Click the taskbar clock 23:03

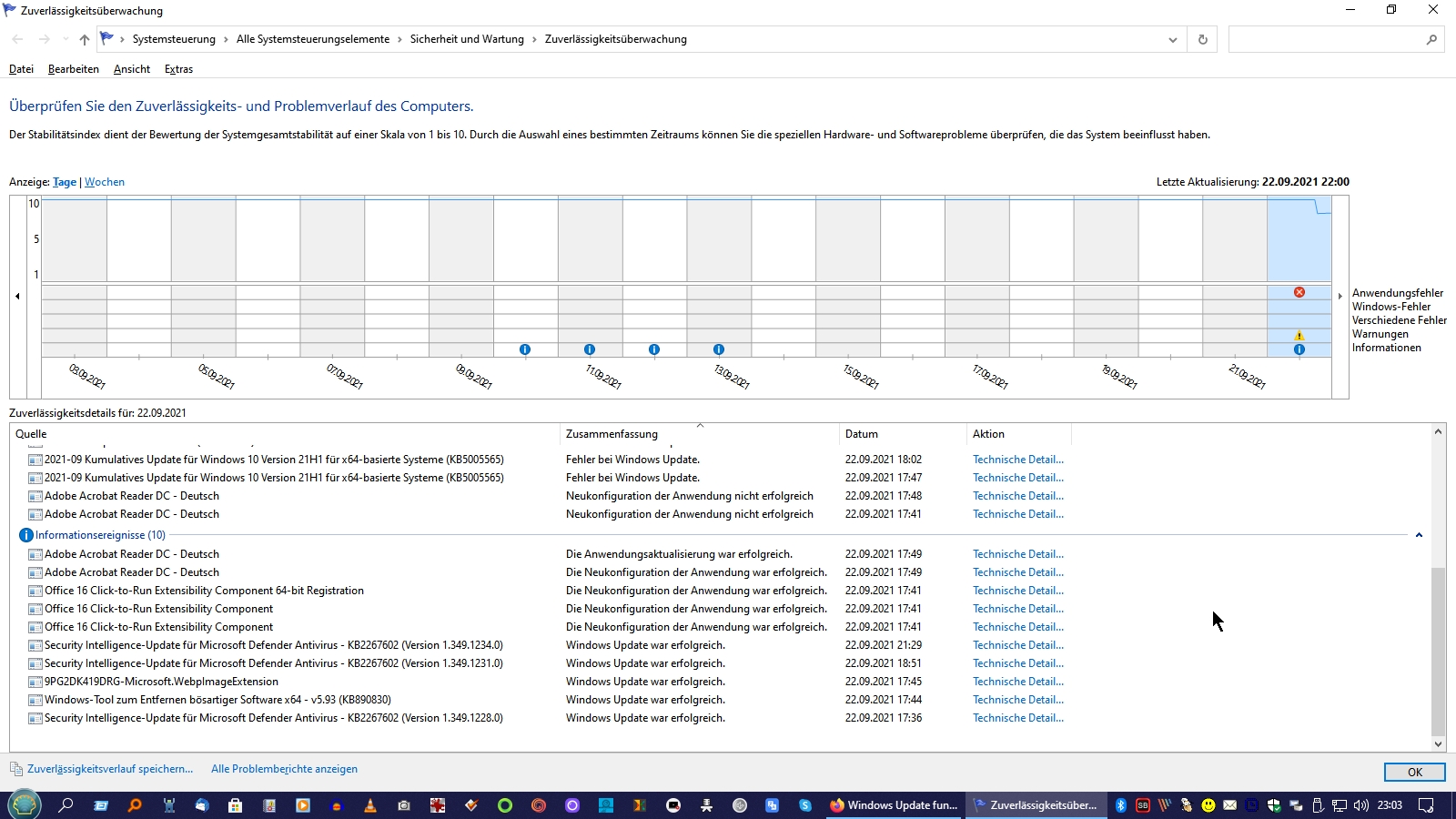(1390, 805)
